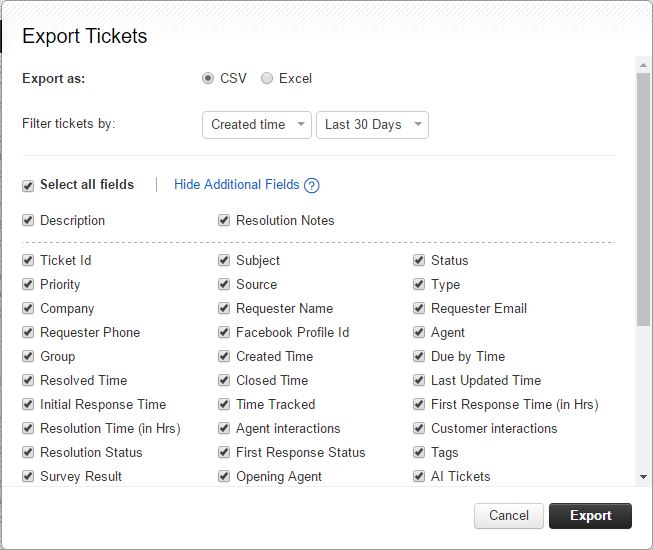Click the Cancel button
Image resolution: width=653 pixels, height=550 pixels.
tap(508, 515)
